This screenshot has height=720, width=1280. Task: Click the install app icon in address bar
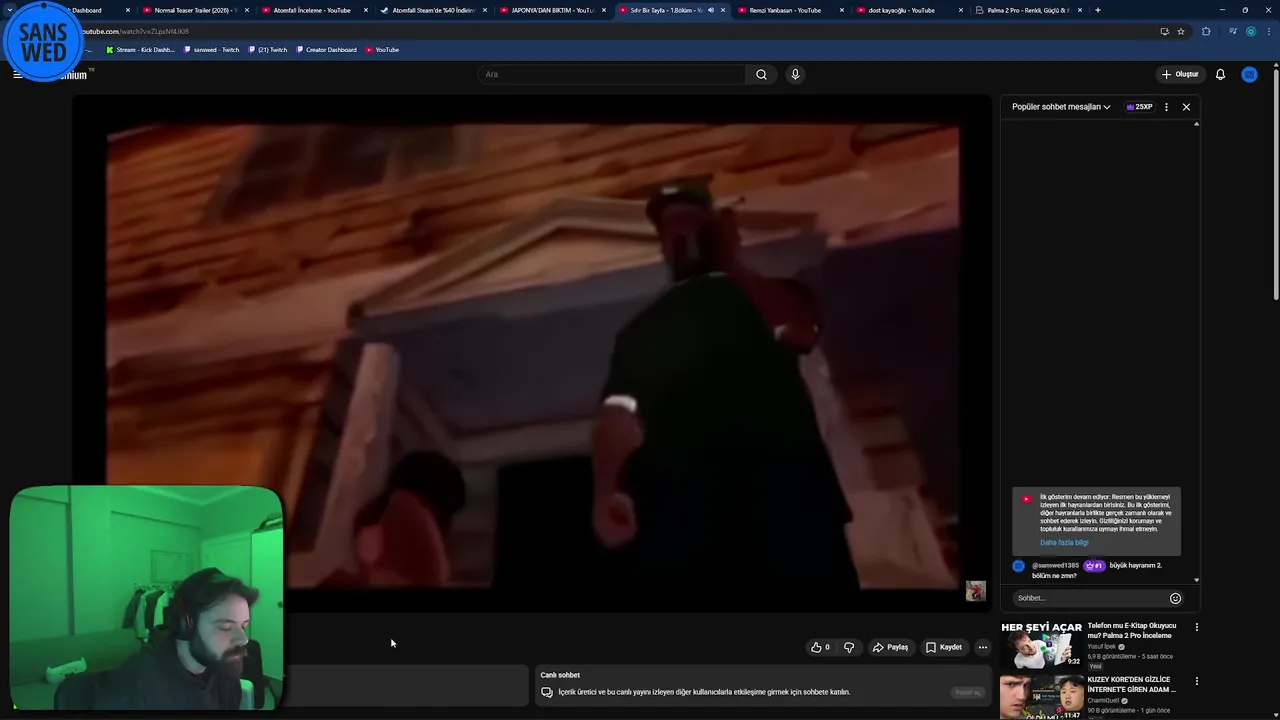1164,31
